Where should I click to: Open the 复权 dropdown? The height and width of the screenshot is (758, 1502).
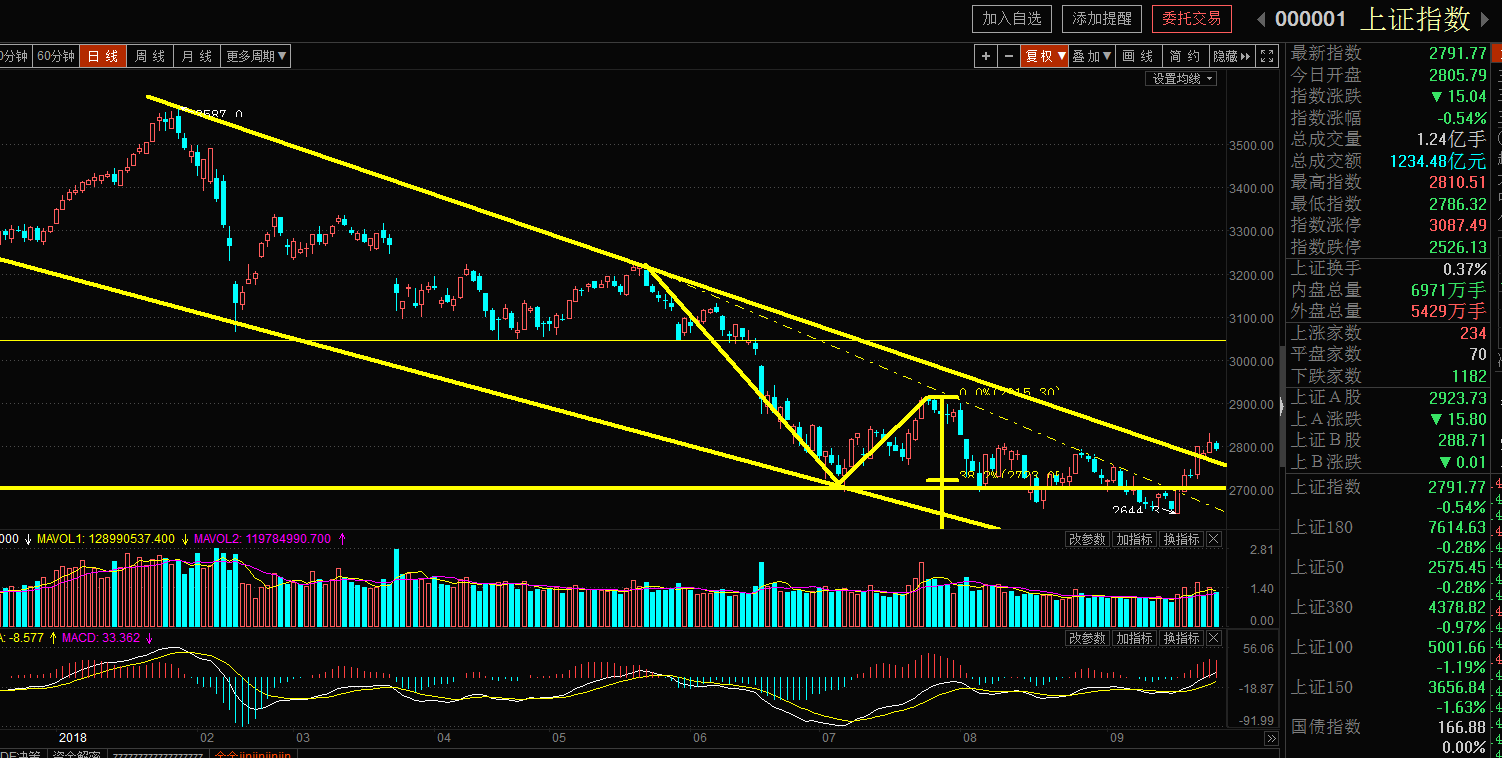[1045, 56]
